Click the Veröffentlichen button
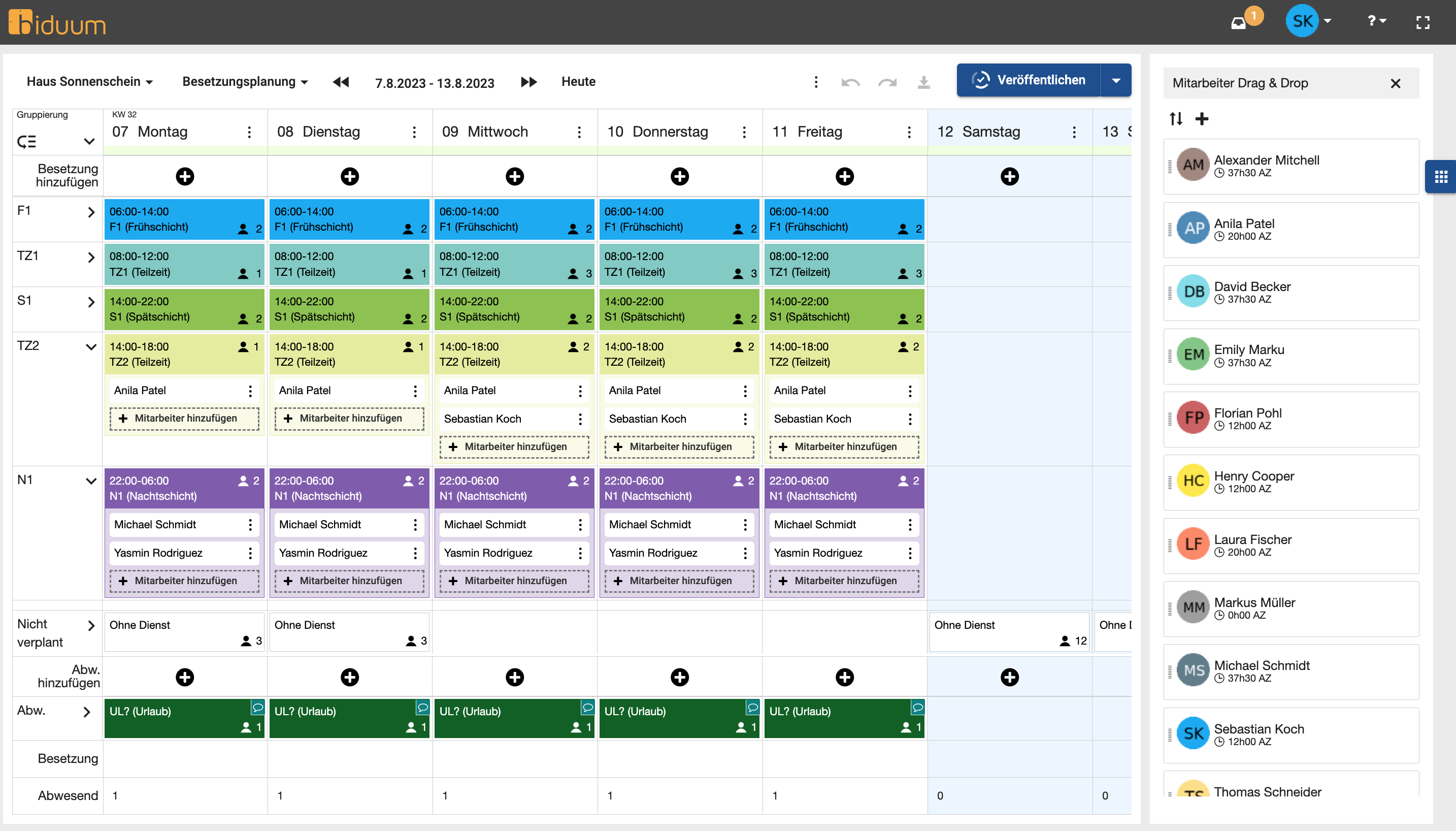The width and height of the screenshot is (1456, 831). (1028, 80)
